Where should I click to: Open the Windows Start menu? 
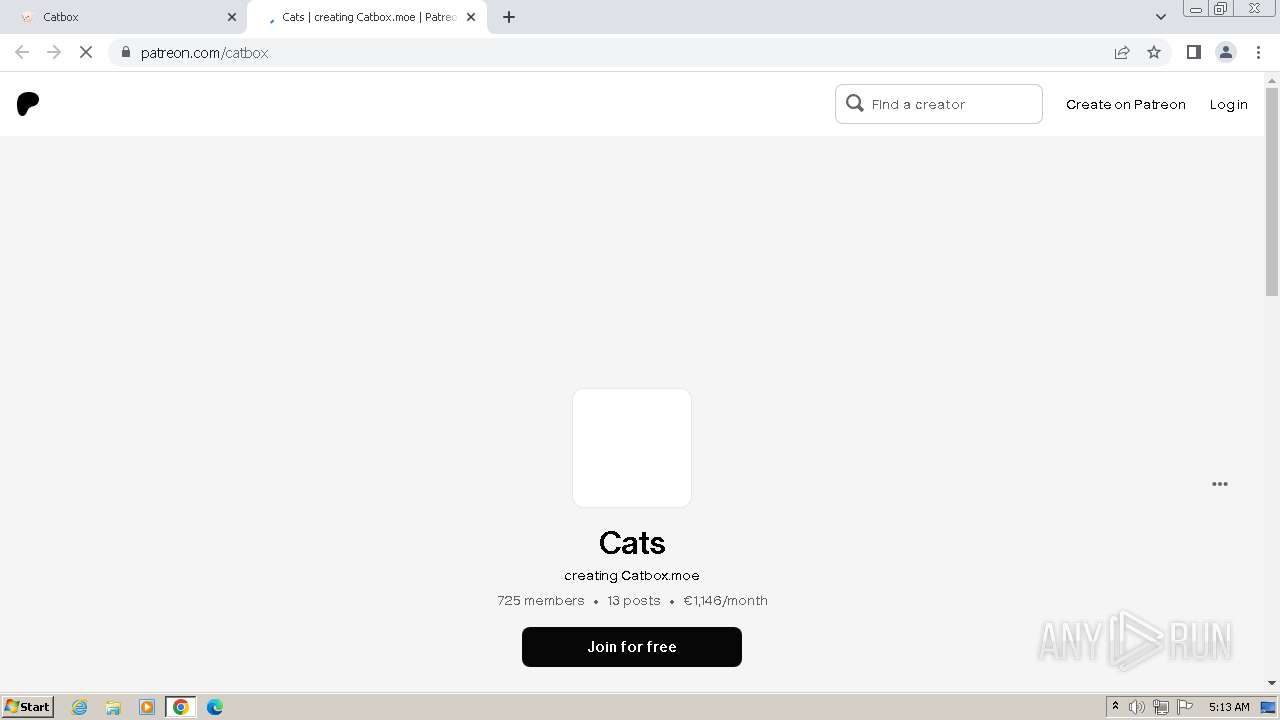tap(27, 707)
